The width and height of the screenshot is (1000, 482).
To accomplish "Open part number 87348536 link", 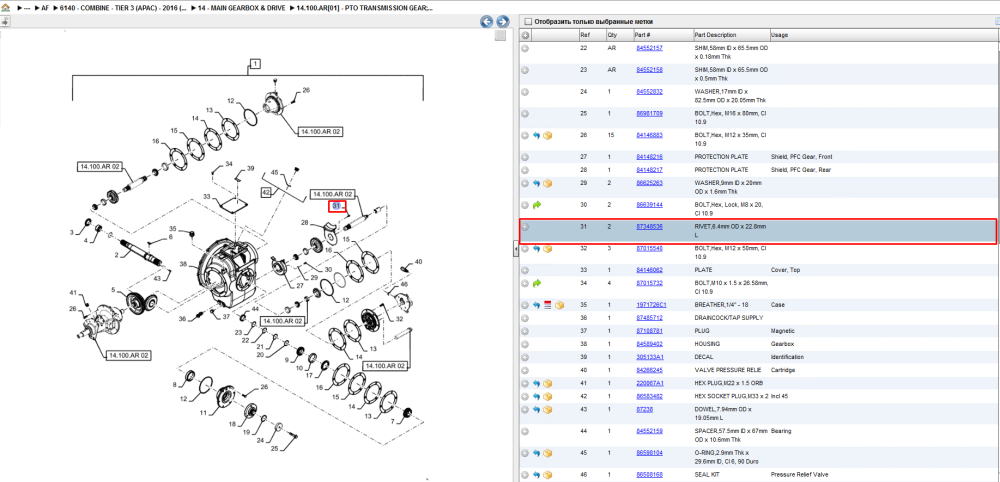I will click(x=649, y=226).
